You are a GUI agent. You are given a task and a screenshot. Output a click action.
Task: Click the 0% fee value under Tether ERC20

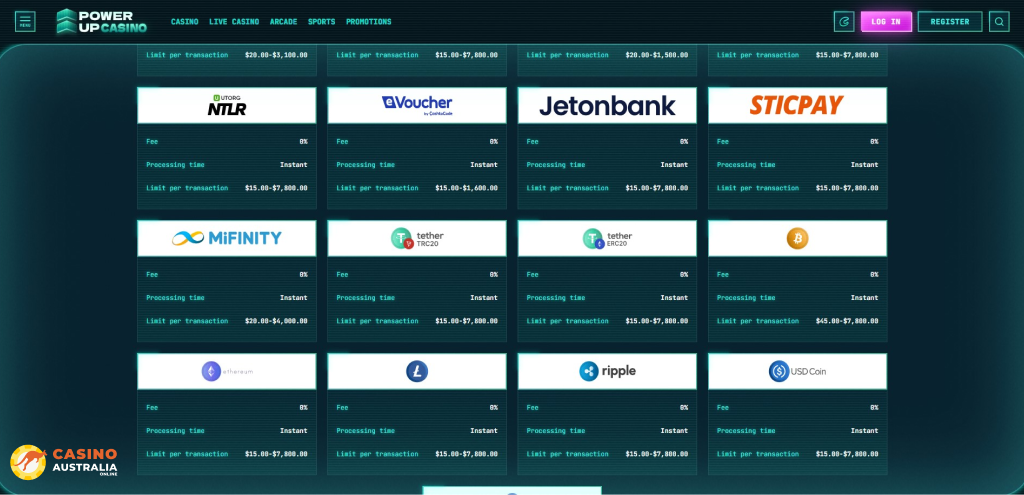click(x=684, y=275)
